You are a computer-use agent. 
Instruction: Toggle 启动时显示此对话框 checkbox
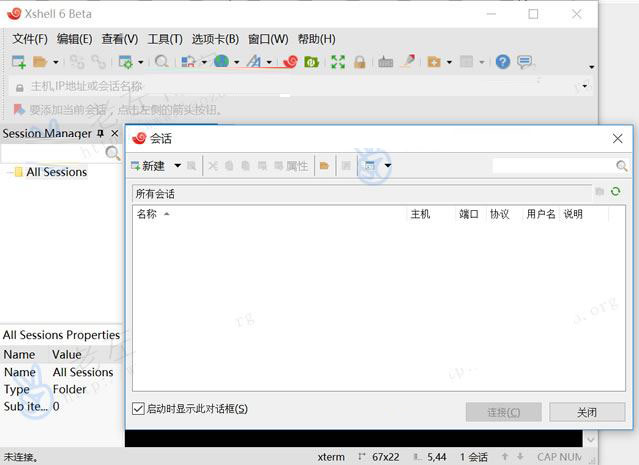pos(138,408)
